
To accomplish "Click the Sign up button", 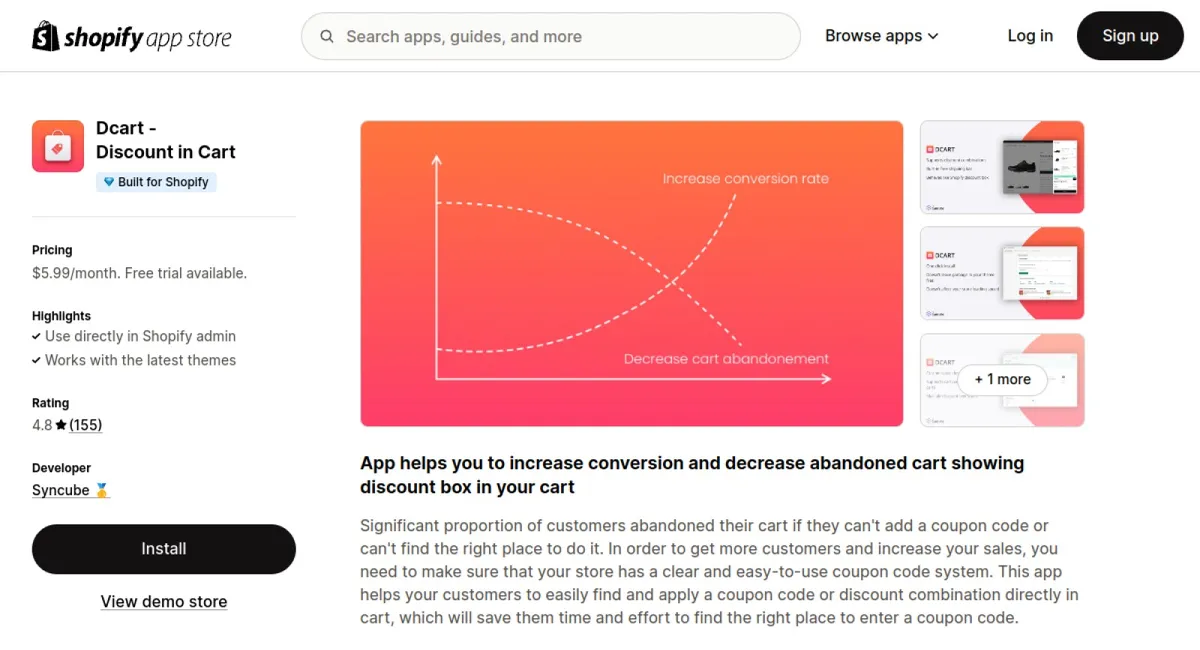I will click(x=1130, y=35).
